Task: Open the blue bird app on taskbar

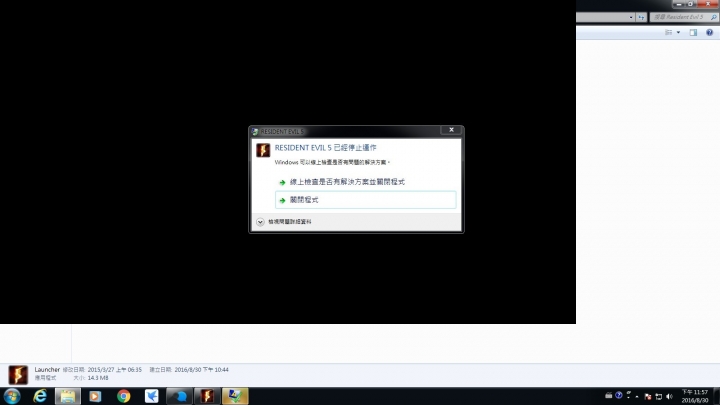Action: (x=151, y=396)
